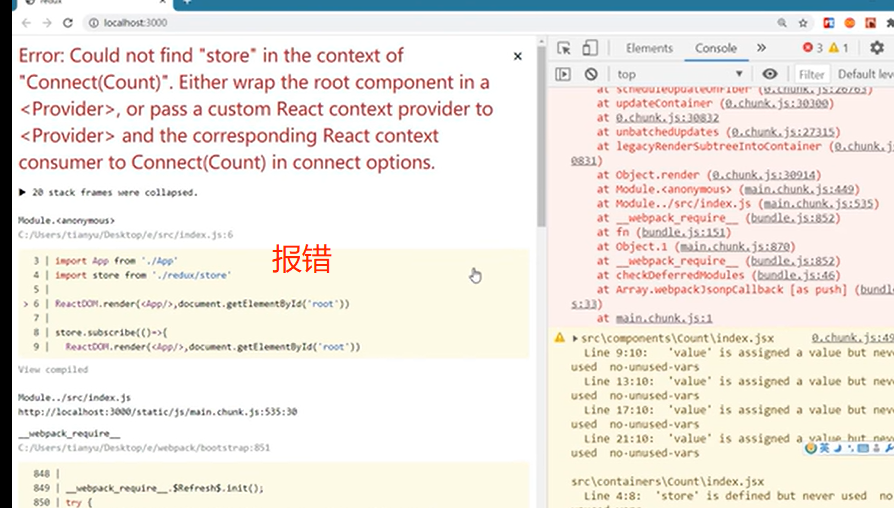Click the yellow warning count badge
Image resolution: width=894 pixels, height=508 pixels.
tap(839, 48)
